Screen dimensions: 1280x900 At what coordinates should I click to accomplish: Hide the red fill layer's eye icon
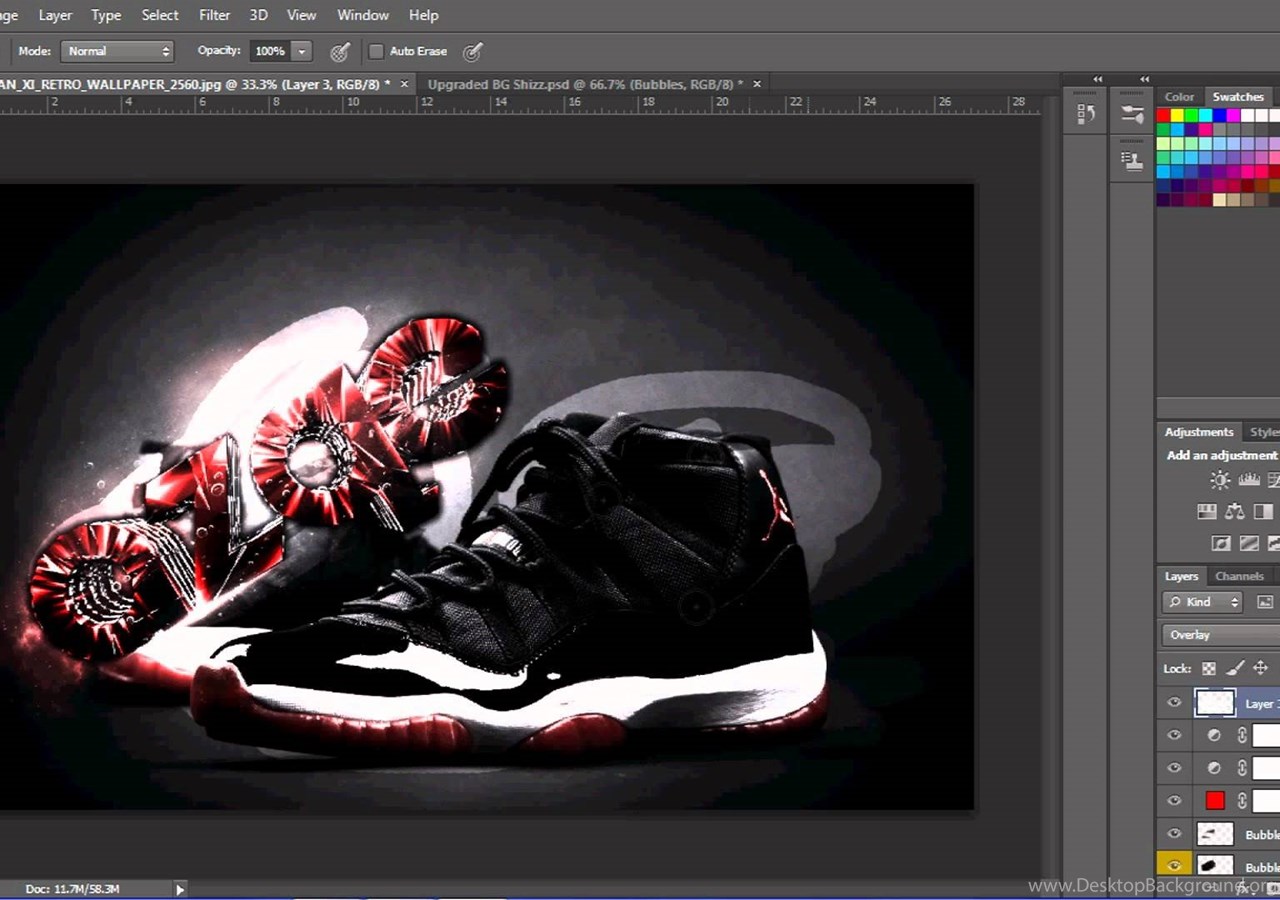(x=1174, y=800)
